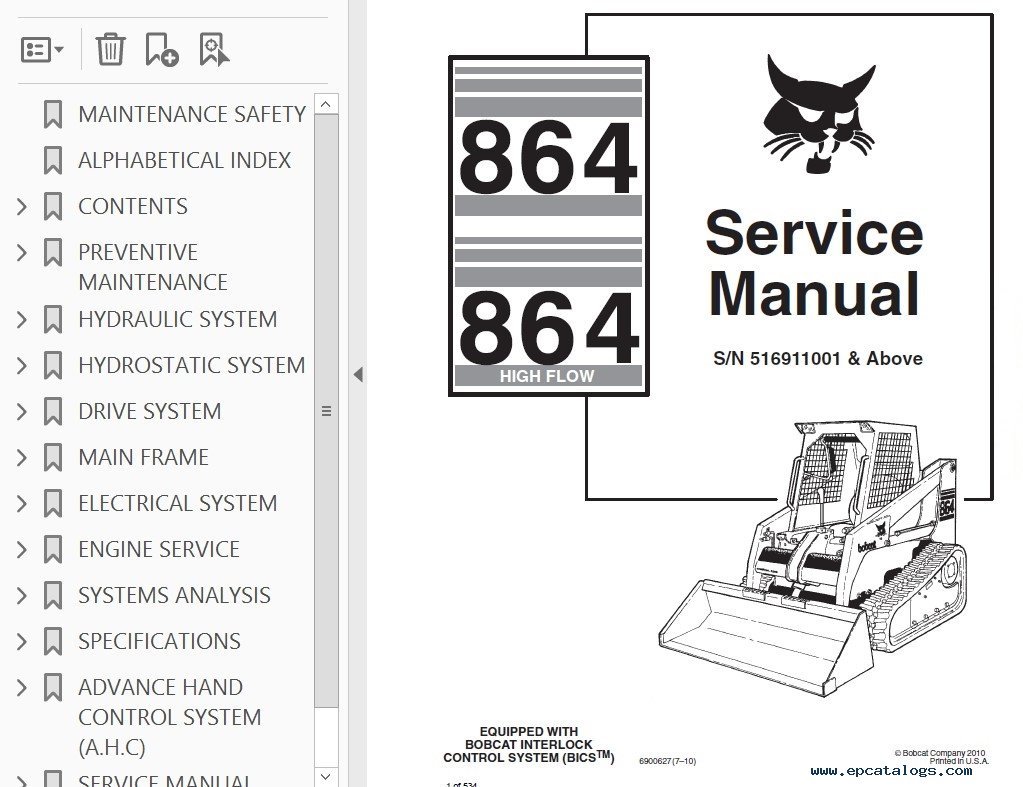The width and height of the screenshot is (1023, 787).
Task: Click the bookmark icon beside DRIVE SYSTEM
Action: tap(53, 412)
